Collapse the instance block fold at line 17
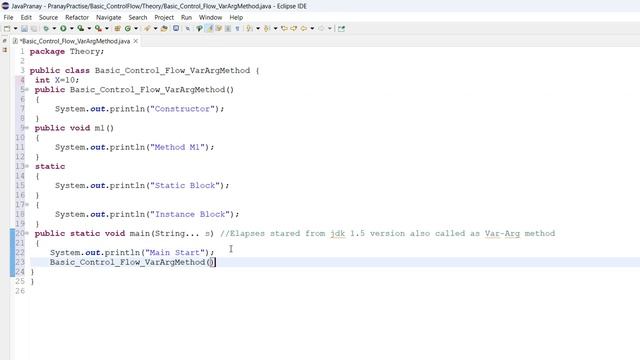This screenshot has width=640, height=360. coord(27,204)
